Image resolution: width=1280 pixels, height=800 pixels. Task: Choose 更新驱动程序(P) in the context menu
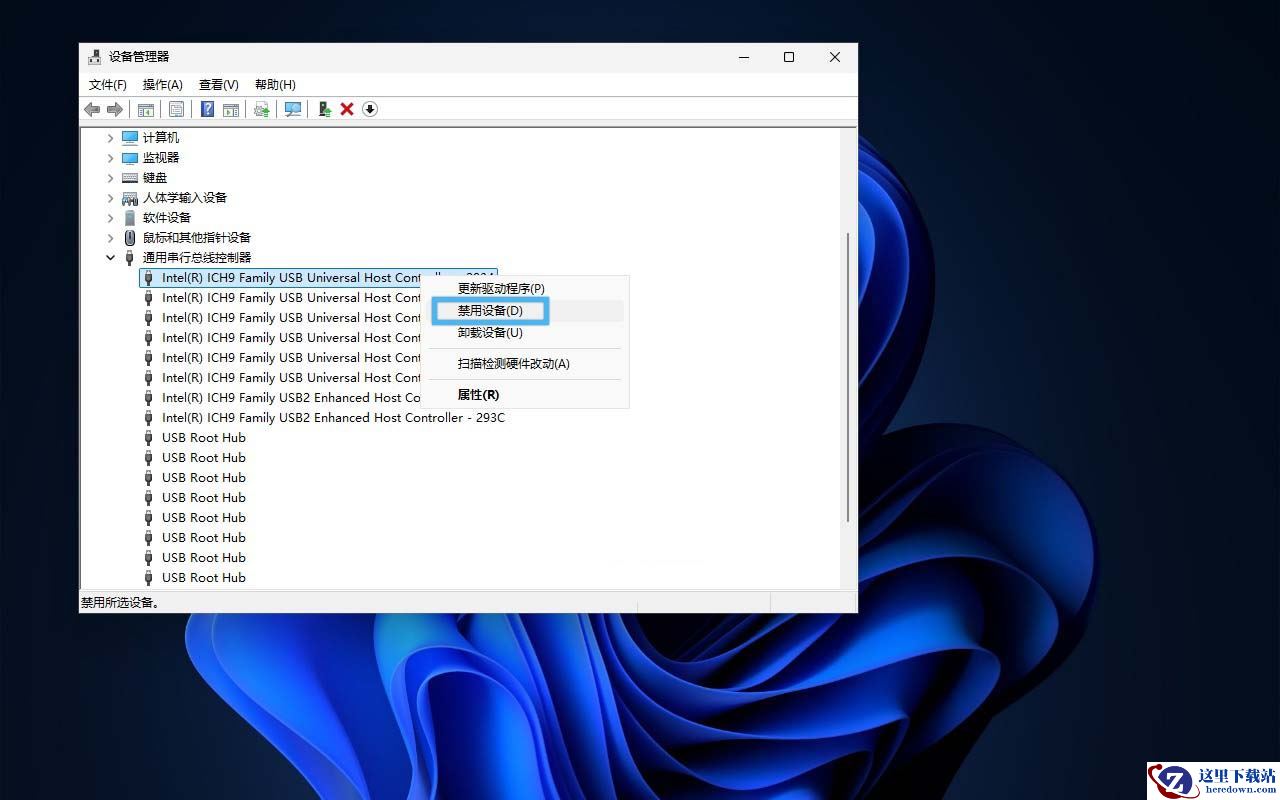[x=526, y=289]
